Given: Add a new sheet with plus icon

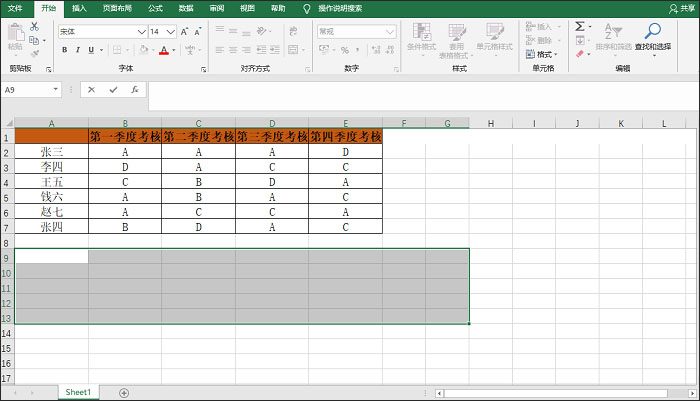Looking at the screenshot, I should pos(124,393).
